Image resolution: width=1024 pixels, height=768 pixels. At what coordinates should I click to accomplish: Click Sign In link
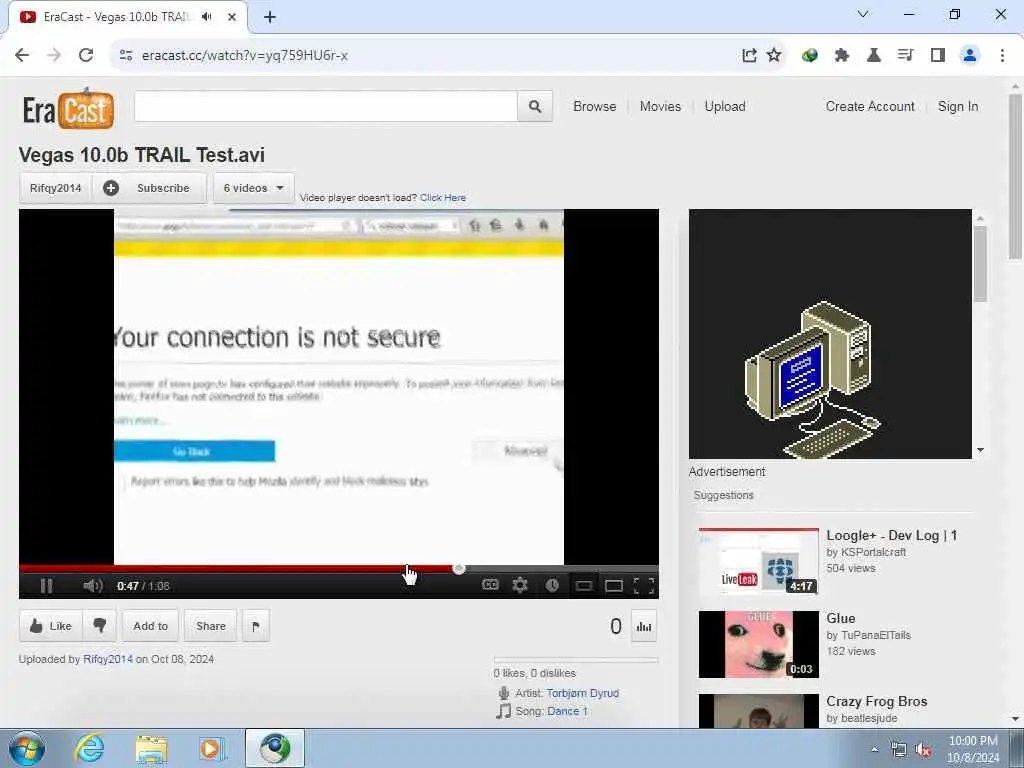[x=958, y=106]
